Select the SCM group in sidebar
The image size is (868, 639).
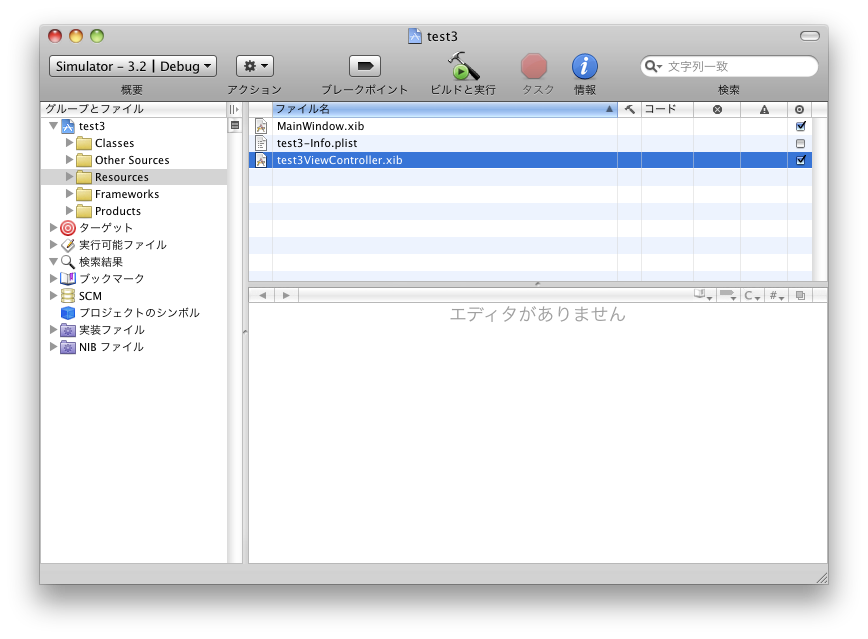[x=90, y=296]
